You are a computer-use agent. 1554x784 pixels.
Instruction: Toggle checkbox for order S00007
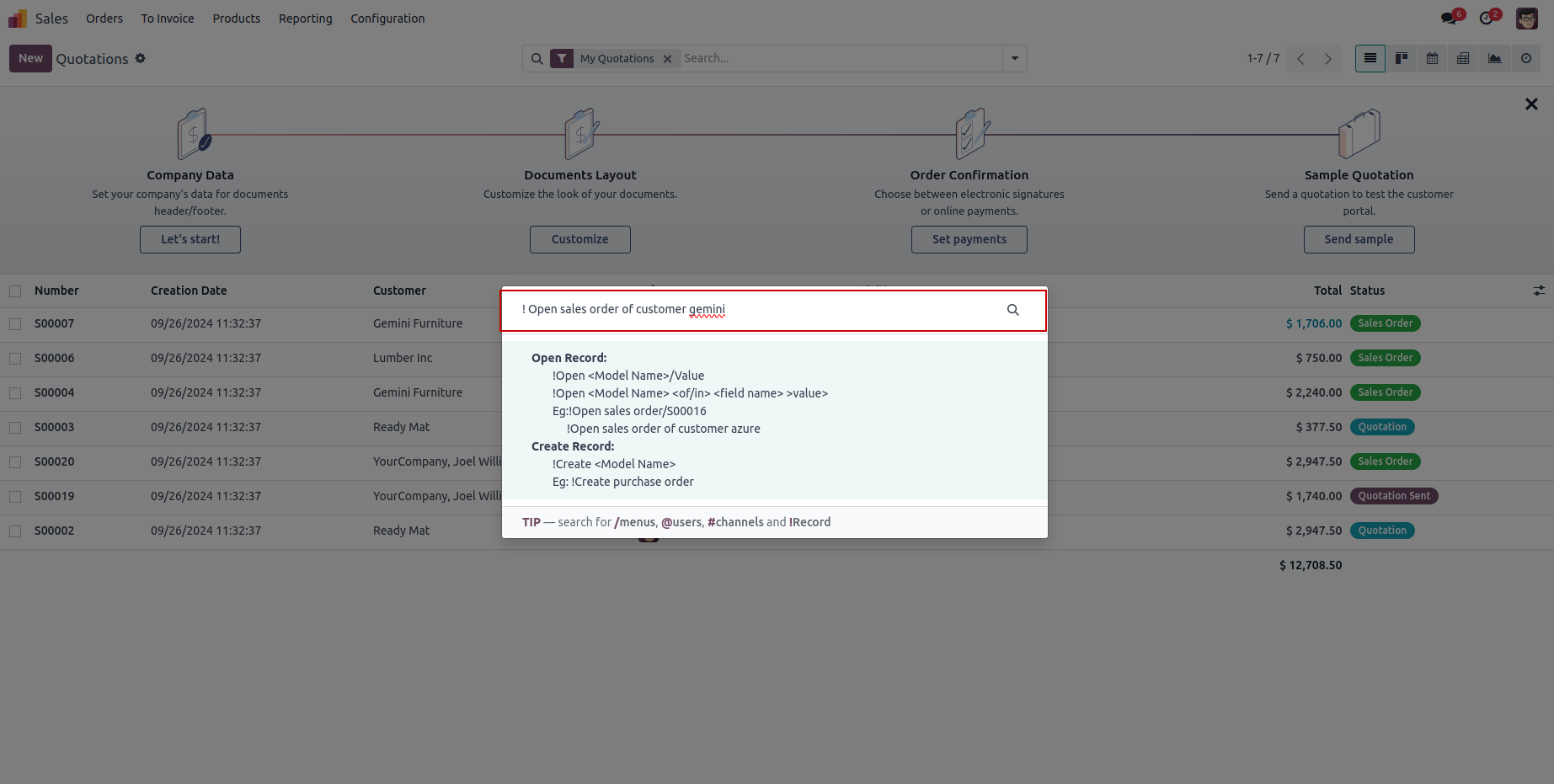point(15,323)
